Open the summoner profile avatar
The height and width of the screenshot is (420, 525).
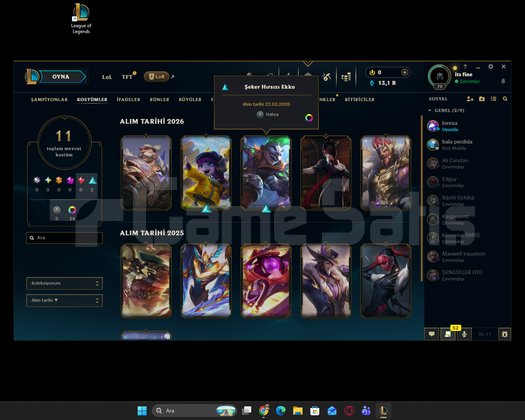point(440,77)
